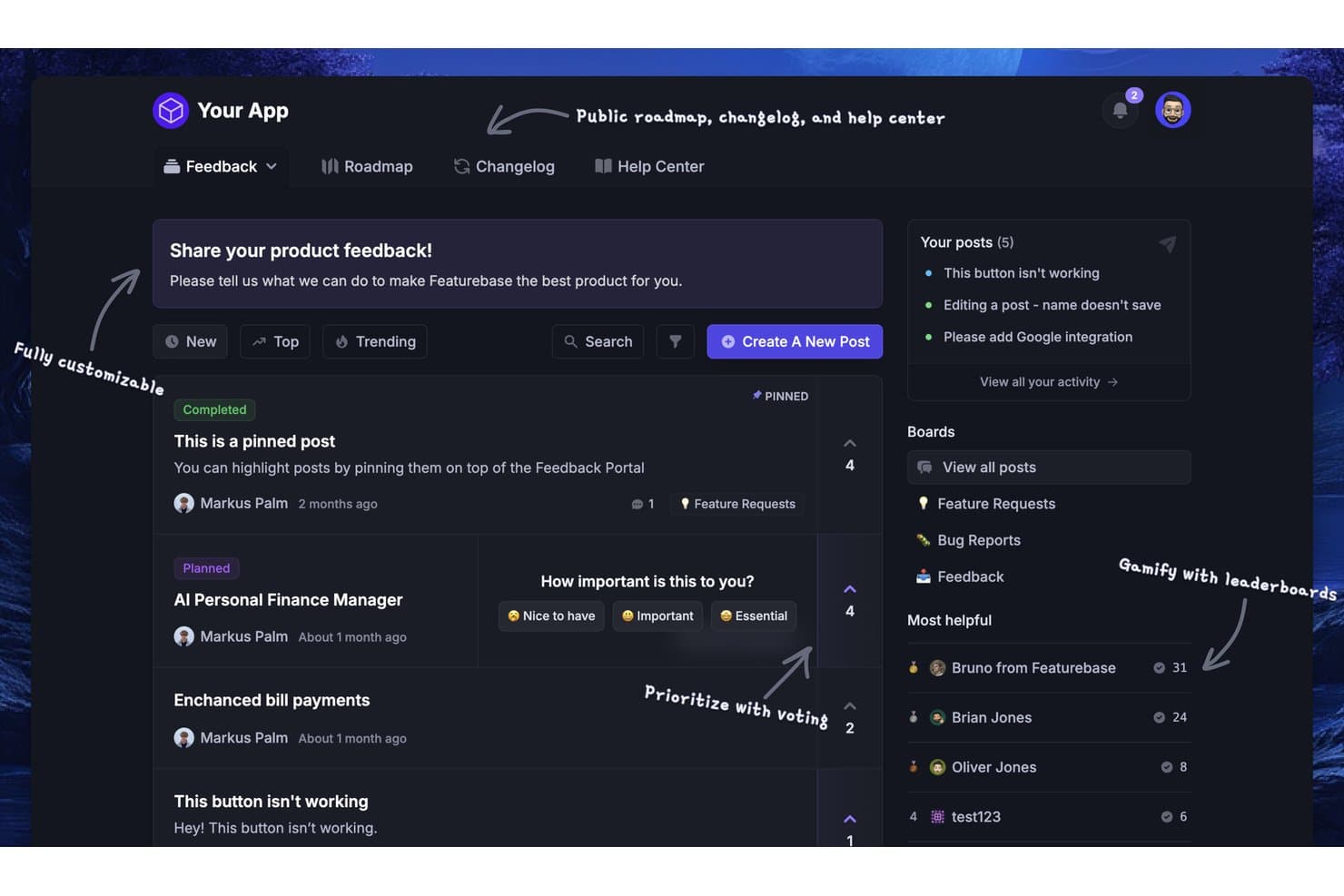Click the Feature Requests tag on pinned post
Viewport: 1344px width, 896px height.
point(737,504)
